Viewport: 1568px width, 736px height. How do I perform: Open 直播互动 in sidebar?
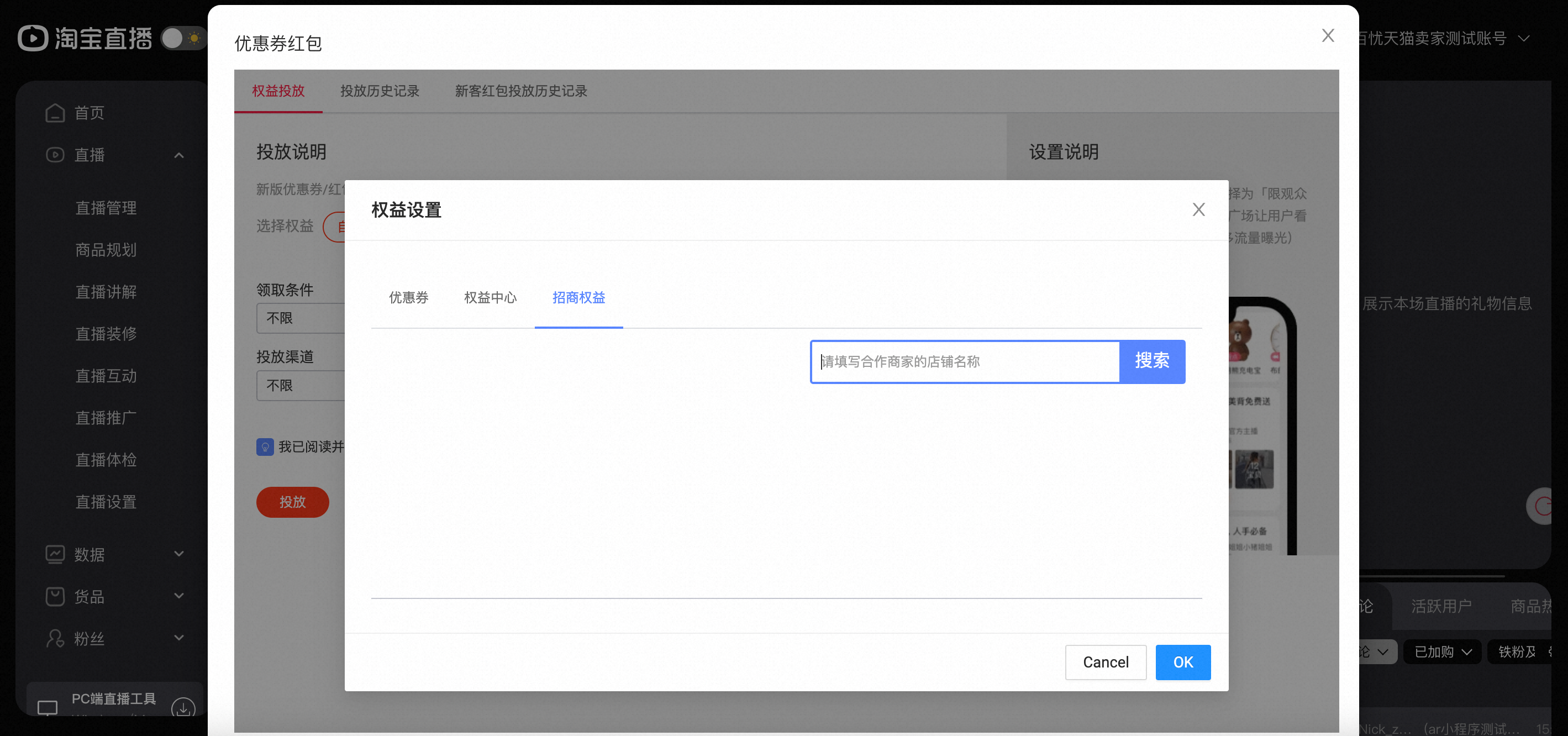click(106, 376)
